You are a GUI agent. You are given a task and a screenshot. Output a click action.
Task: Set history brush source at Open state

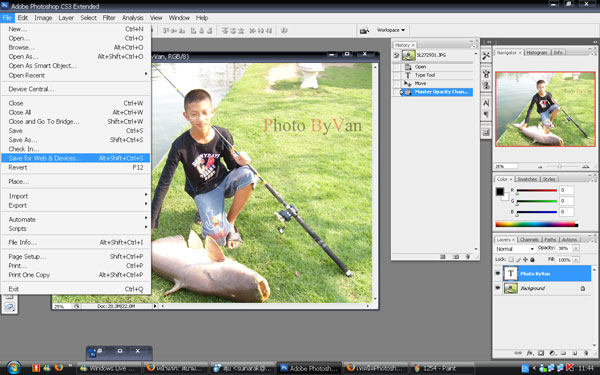click(x=397, y=67)
